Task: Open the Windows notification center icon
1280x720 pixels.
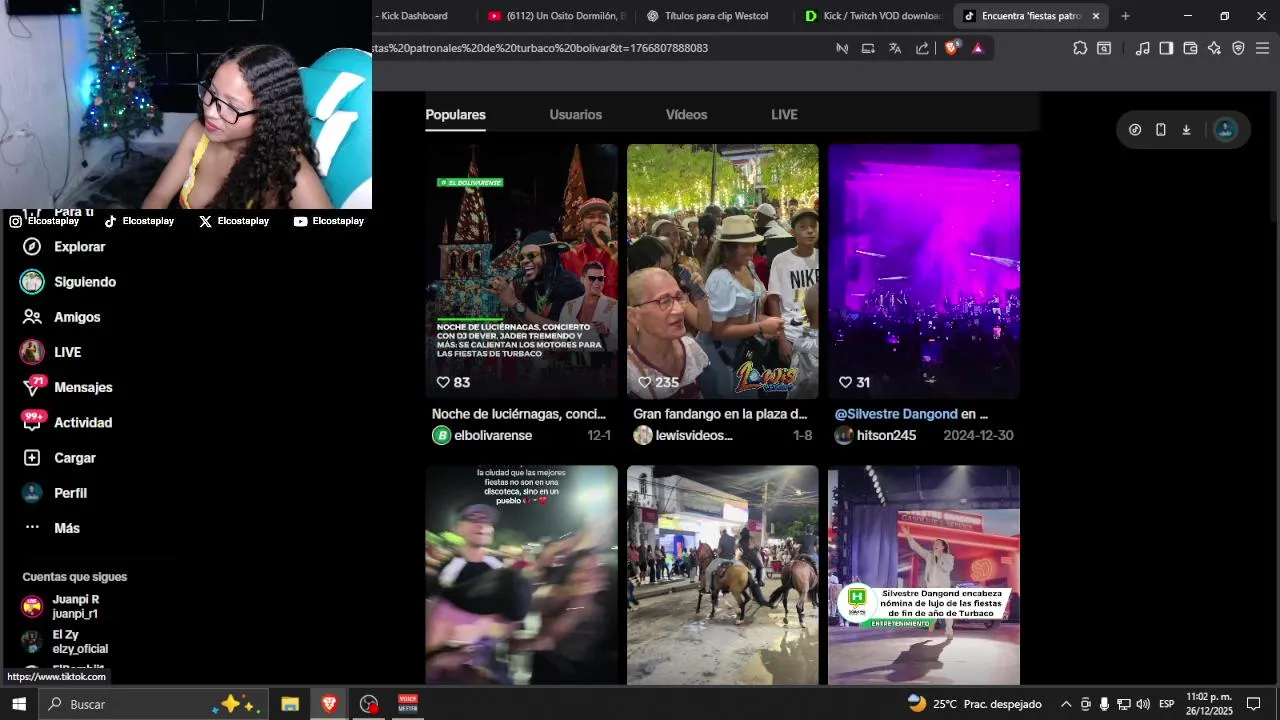Action: pyautogui.click(x=1254, y=704)
